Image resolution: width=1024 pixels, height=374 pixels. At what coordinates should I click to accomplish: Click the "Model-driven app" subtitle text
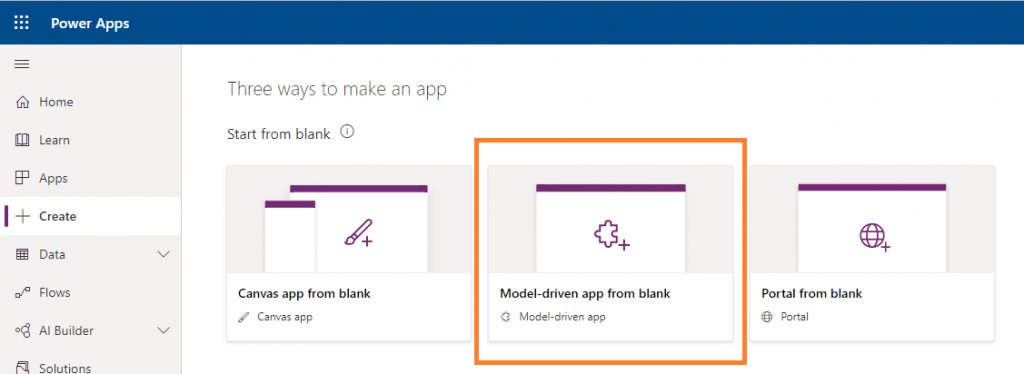[x=562, y=317]
